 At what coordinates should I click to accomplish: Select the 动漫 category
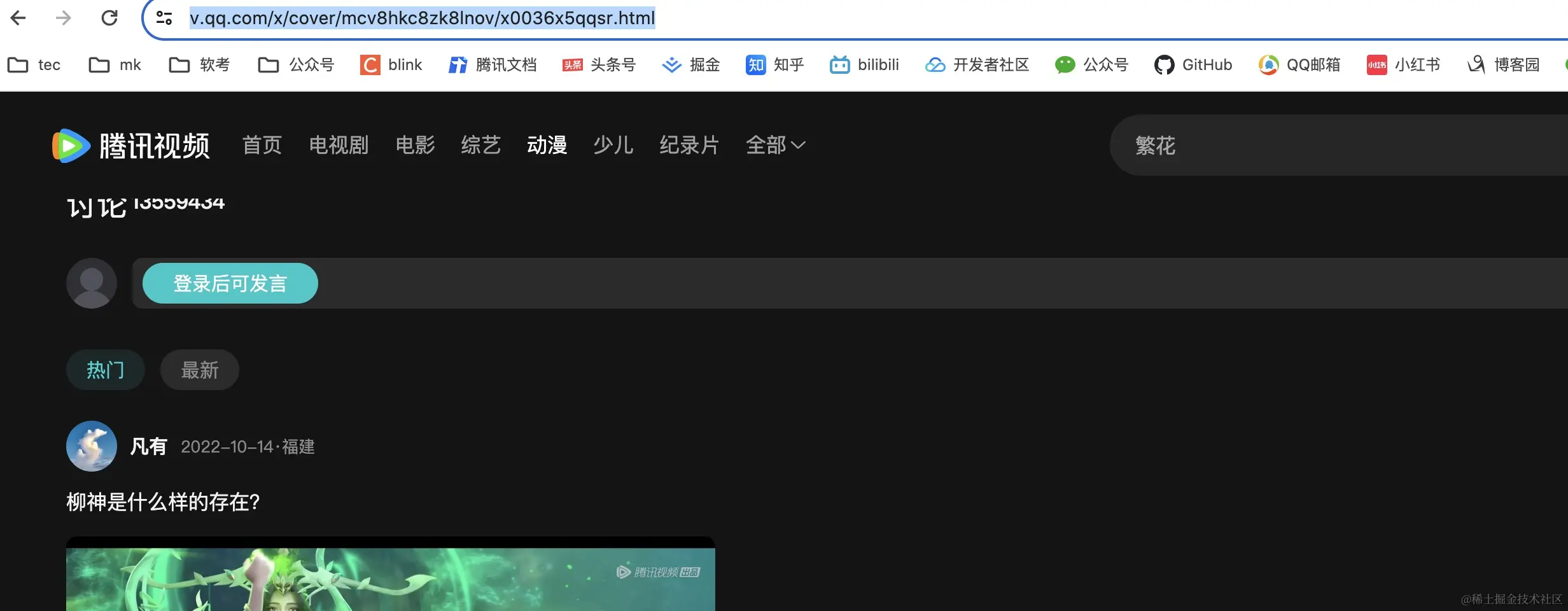[547, 145]
